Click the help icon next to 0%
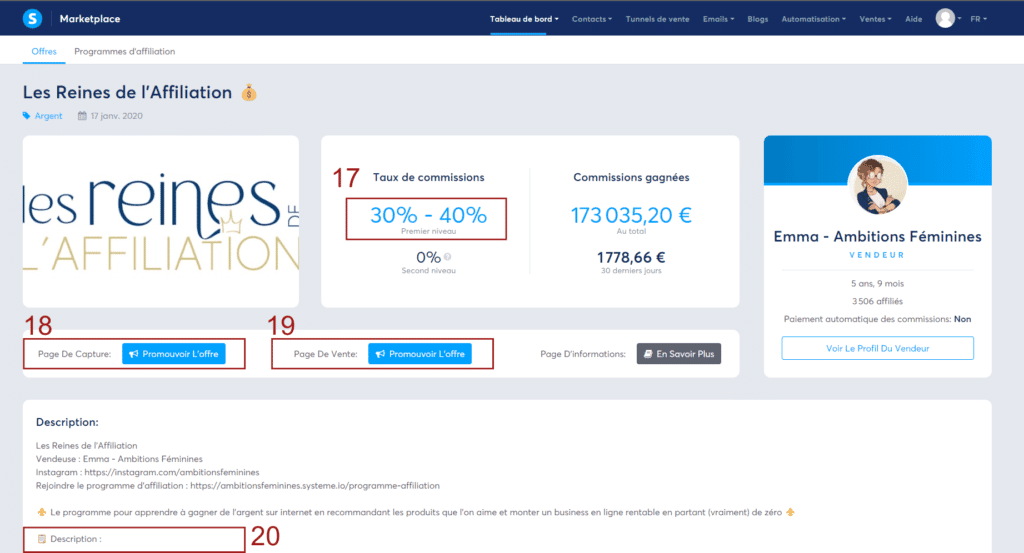The image size is (1024, 553). pyautogui.click(x=447, y=257)
